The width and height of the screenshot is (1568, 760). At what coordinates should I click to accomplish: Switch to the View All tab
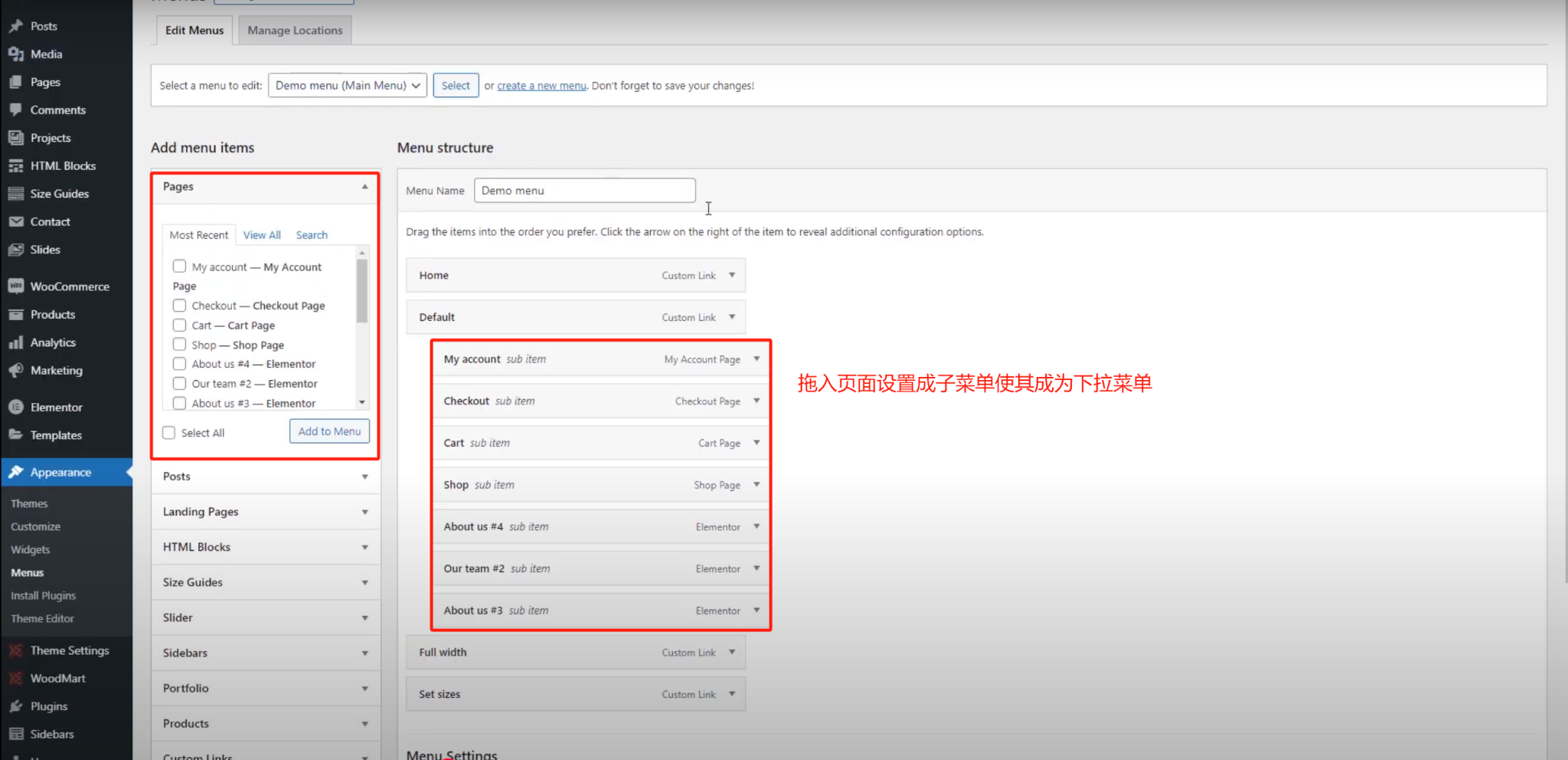point(262,234)
